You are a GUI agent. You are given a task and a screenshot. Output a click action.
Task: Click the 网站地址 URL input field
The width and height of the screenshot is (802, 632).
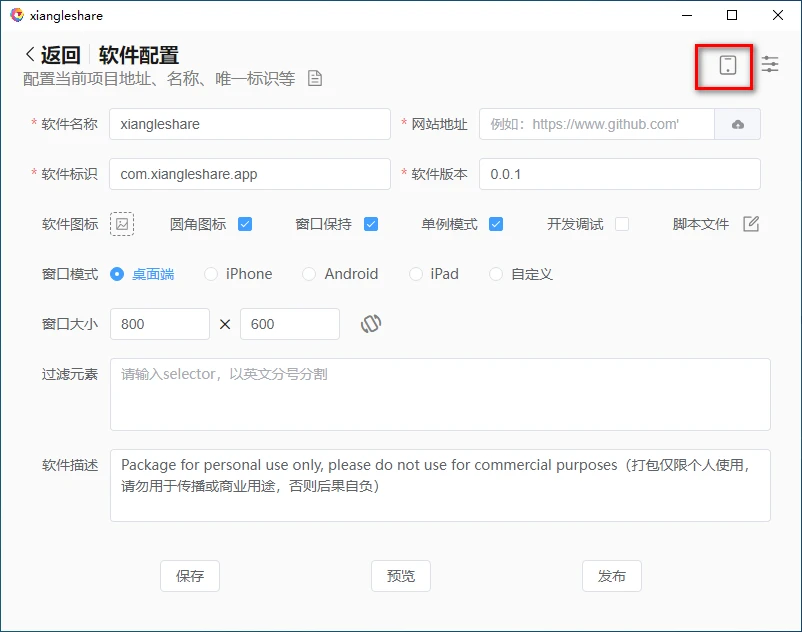[x=597, y=124]
